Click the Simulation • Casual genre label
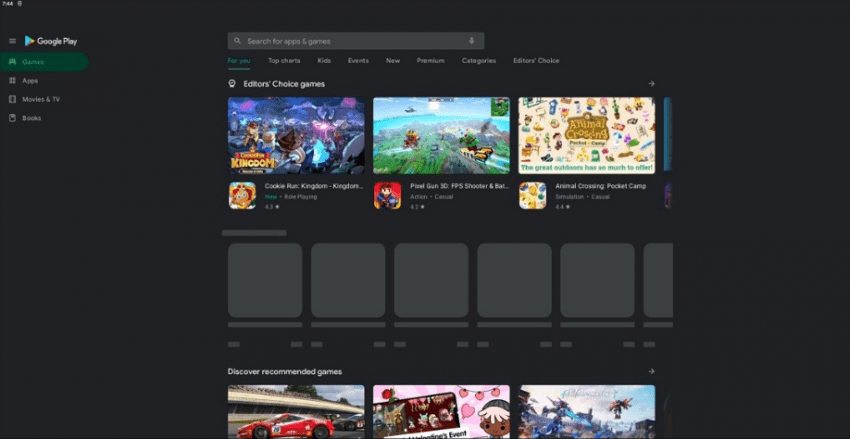850x439 pixels. (x=582, y=197)
